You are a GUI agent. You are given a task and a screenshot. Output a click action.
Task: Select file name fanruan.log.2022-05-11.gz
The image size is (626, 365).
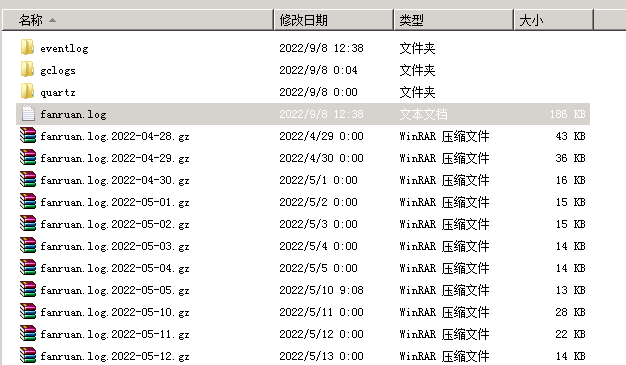(x=115, y=334)
